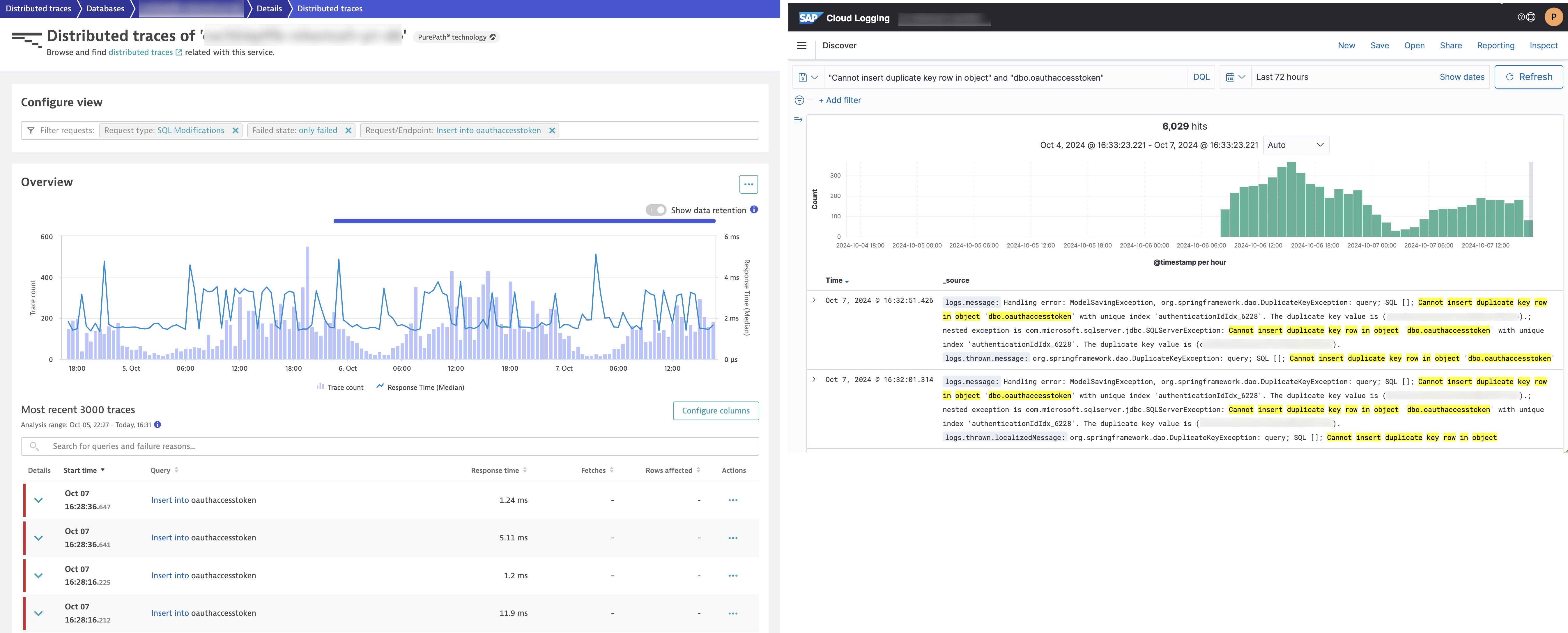
Task: Sort the log table by Time column
Action: click(837, 281)
